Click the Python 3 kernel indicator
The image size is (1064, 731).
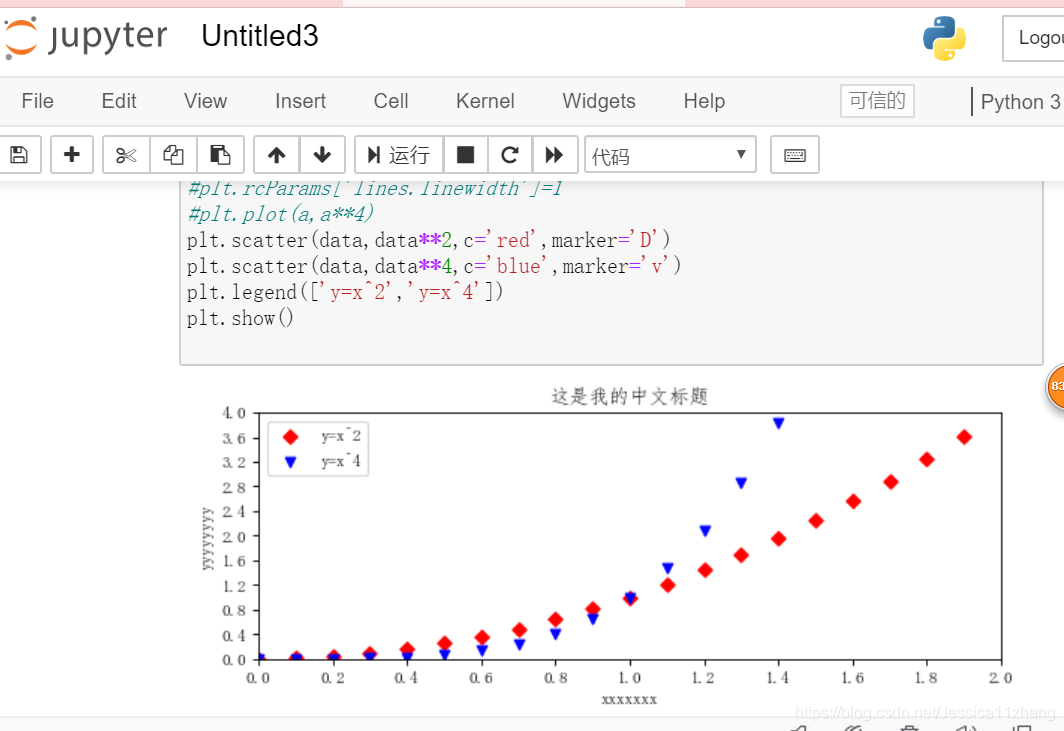coord(1020,102)
